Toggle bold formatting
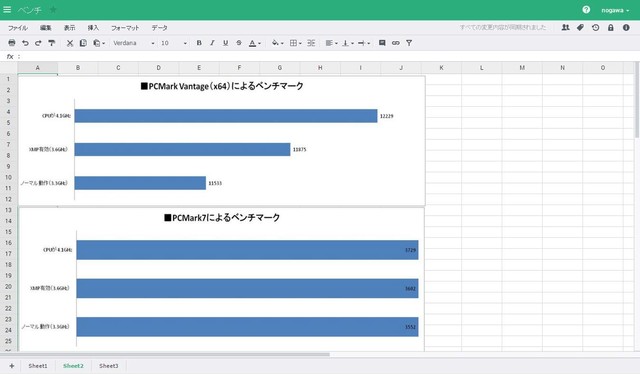Image resolution: width=640 pixels, height=374 pixels. pos(199,43)
